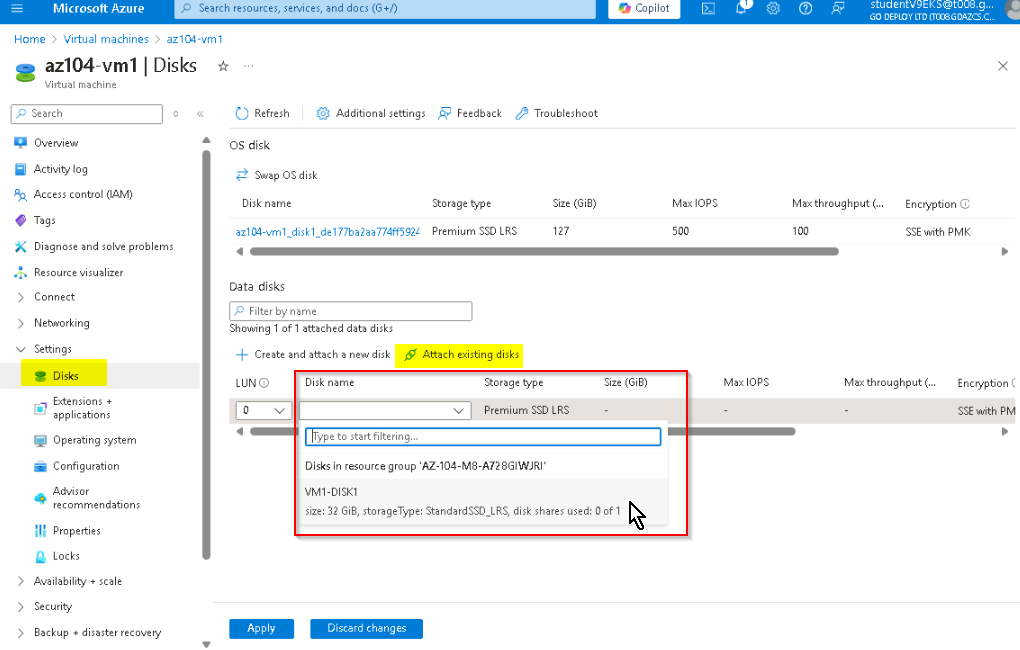Open portal settings gear
The width and height of the screenshot is (1020, 650).
click(x=773, y=8)
